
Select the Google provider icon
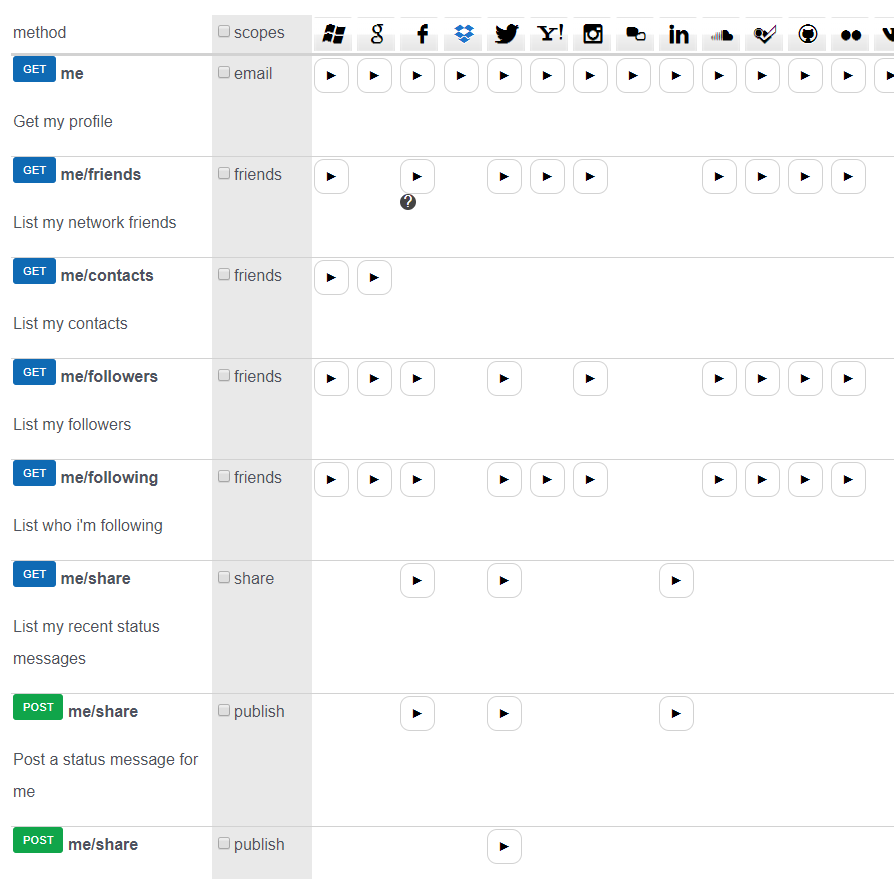pos(376,34)
